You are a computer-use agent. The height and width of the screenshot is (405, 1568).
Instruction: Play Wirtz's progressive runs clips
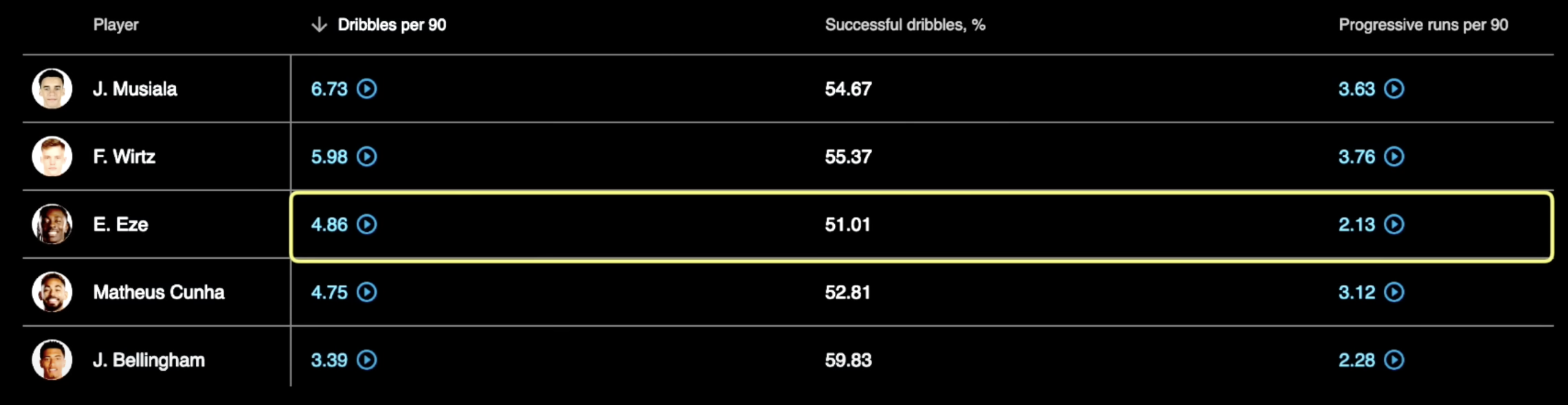1394,157
